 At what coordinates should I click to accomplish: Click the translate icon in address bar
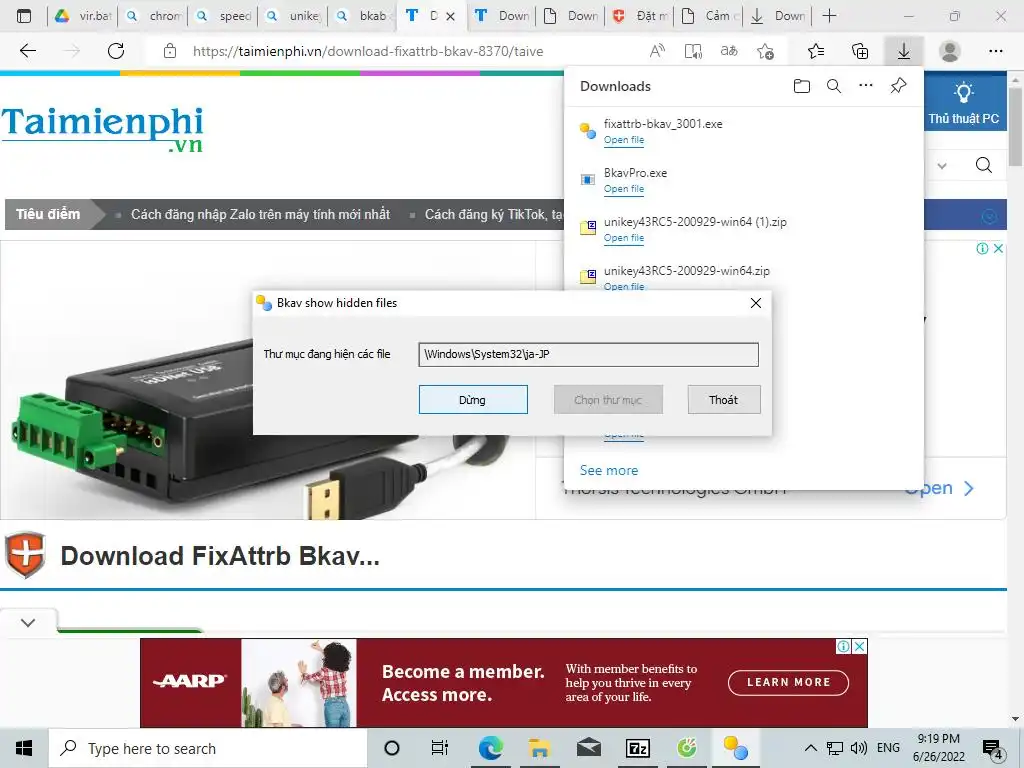point(729,51)
